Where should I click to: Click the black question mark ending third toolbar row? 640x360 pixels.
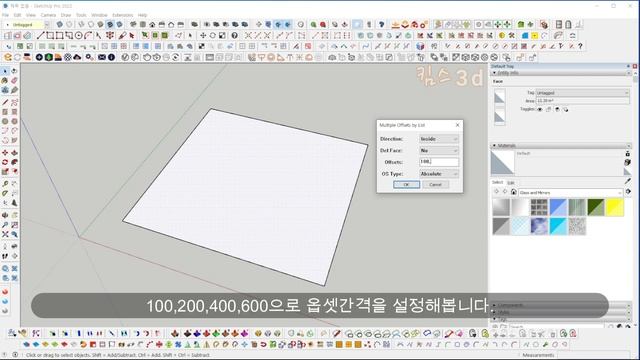pyautogui.click(x=580, y=47)
